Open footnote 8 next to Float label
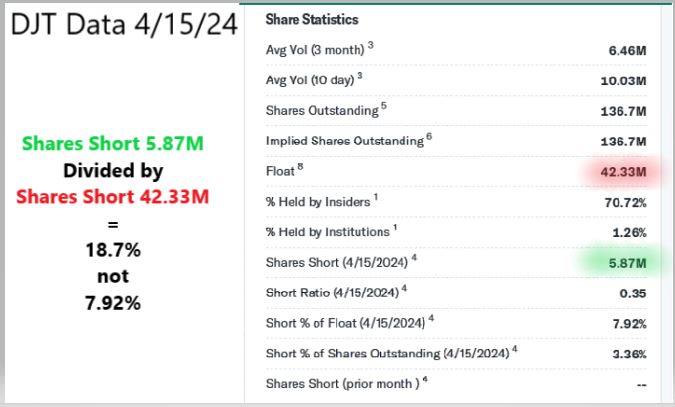The width and height of the screenshot is (675, 407). (300, 166)
